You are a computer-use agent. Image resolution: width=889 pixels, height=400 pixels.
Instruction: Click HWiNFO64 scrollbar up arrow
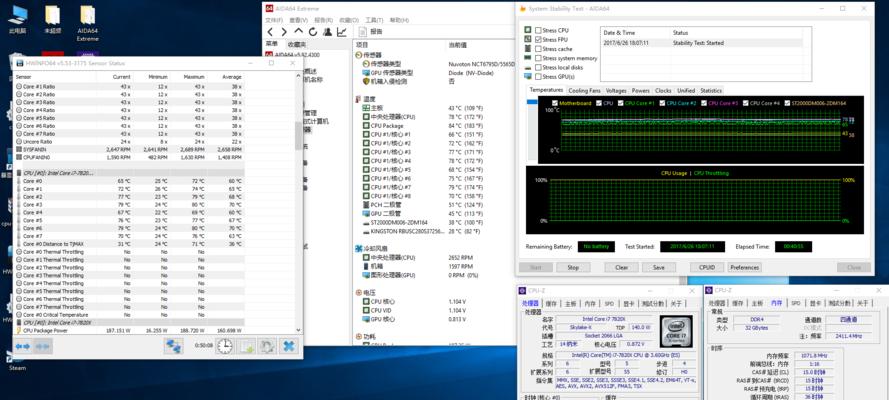[299, 74]
